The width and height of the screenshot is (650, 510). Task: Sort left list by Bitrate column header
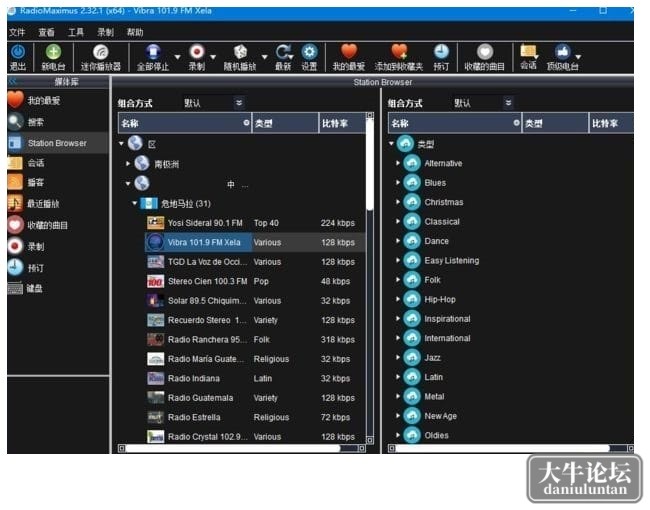click(x=342, y=123)
